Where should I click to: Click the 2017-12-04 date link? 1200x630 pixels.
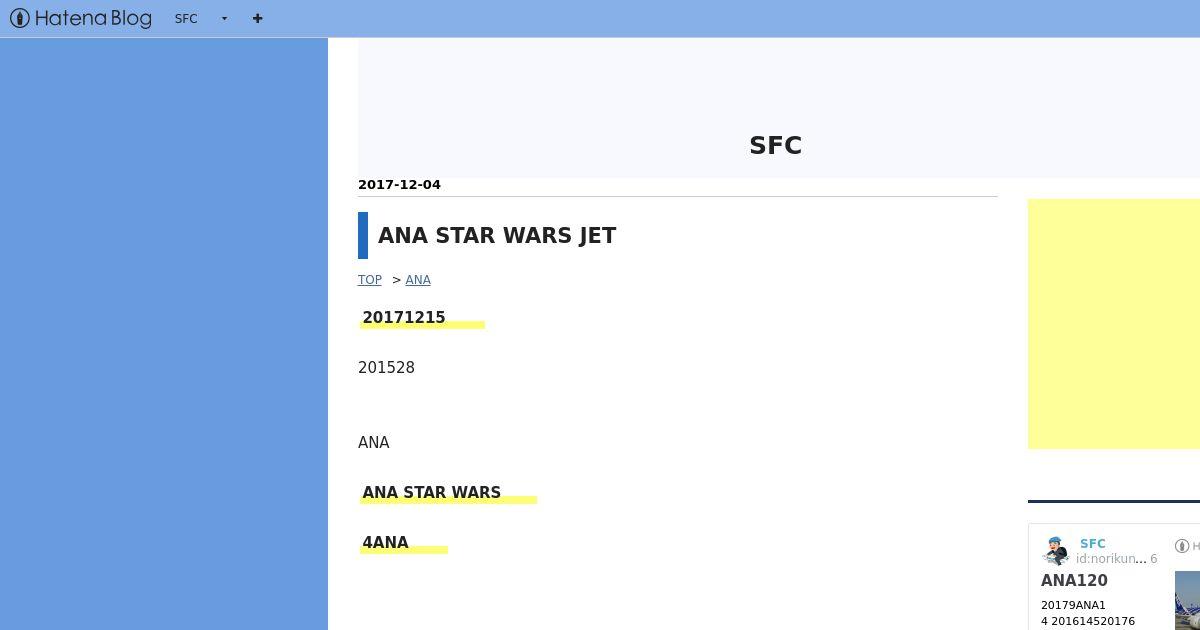(x=399, y=184)
